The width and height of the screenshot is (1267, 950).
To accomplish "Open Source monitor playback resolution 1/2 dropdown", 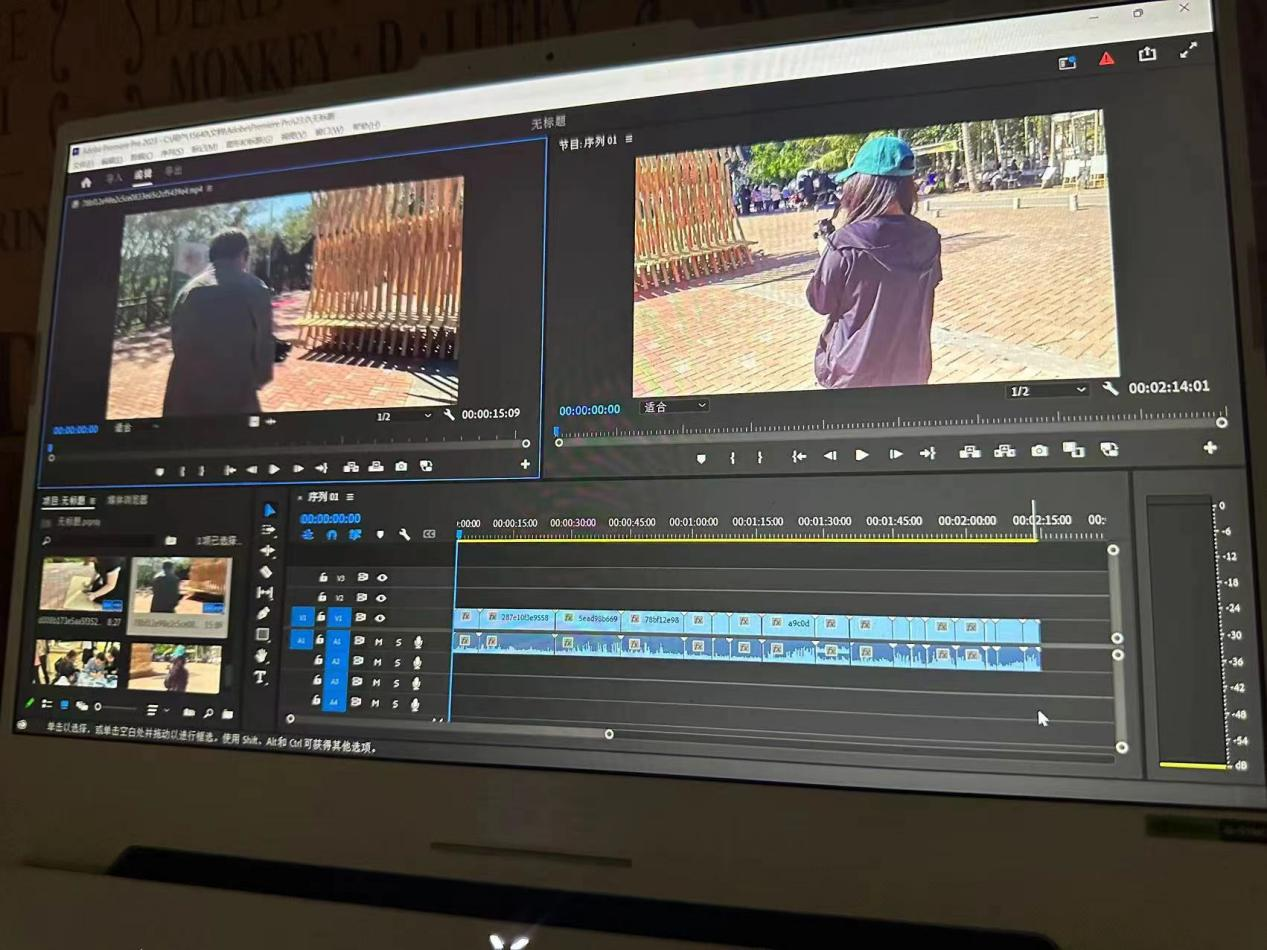I will point(403,416).
